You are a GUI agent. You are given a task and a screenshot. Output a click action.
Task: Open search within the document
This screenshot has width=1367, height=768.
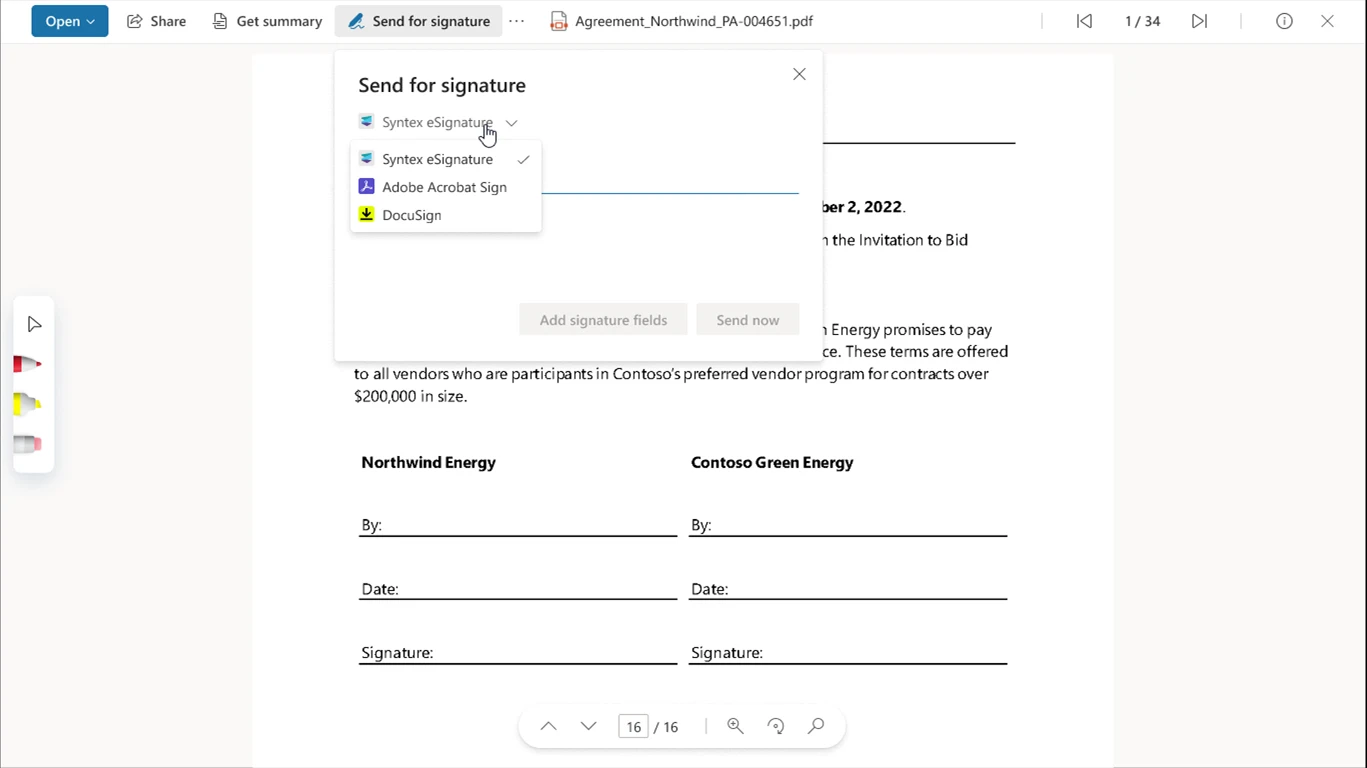click(815, 726)
